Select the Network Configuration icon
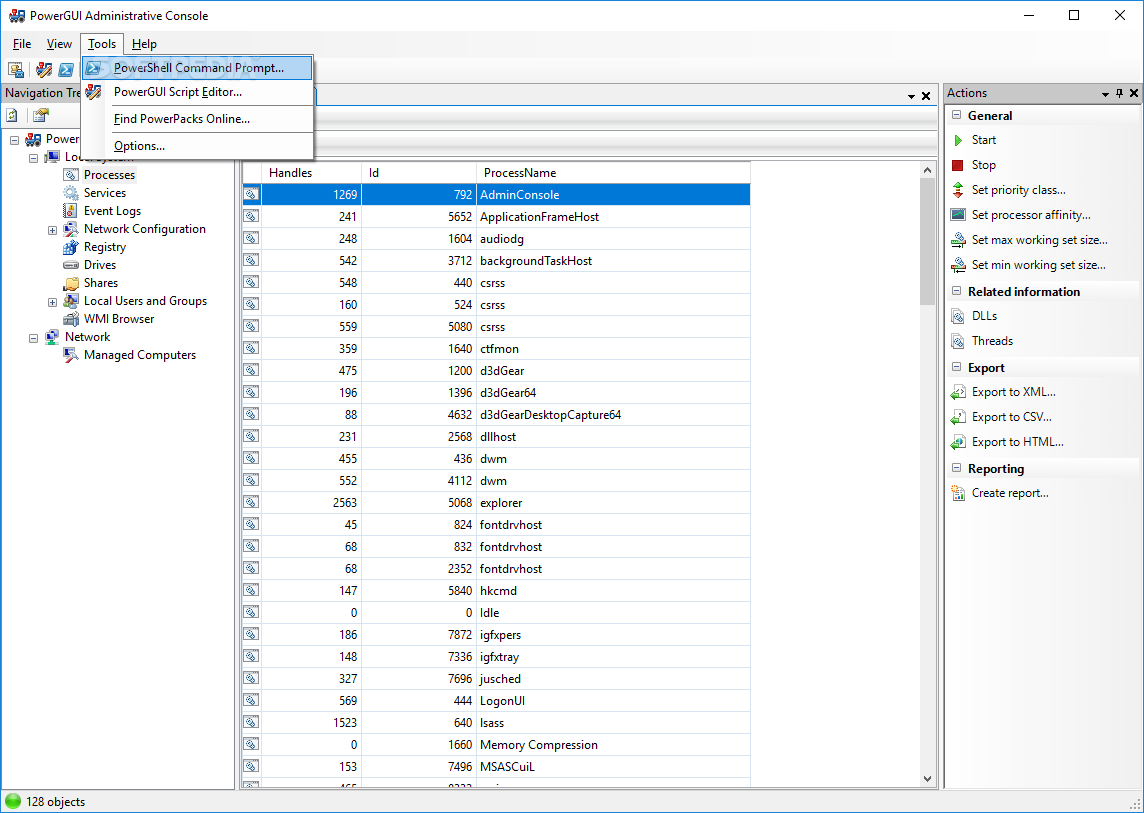Screen dimensions: 1144x813 click(71, 229)
